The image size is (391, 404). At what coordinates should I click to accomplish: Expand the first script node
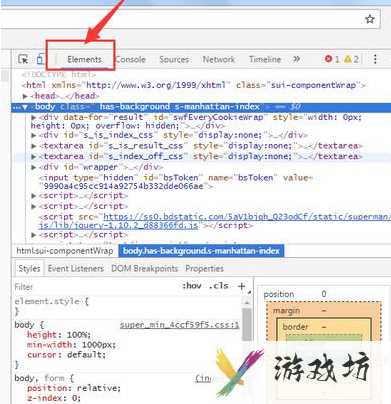click(34, 196)
